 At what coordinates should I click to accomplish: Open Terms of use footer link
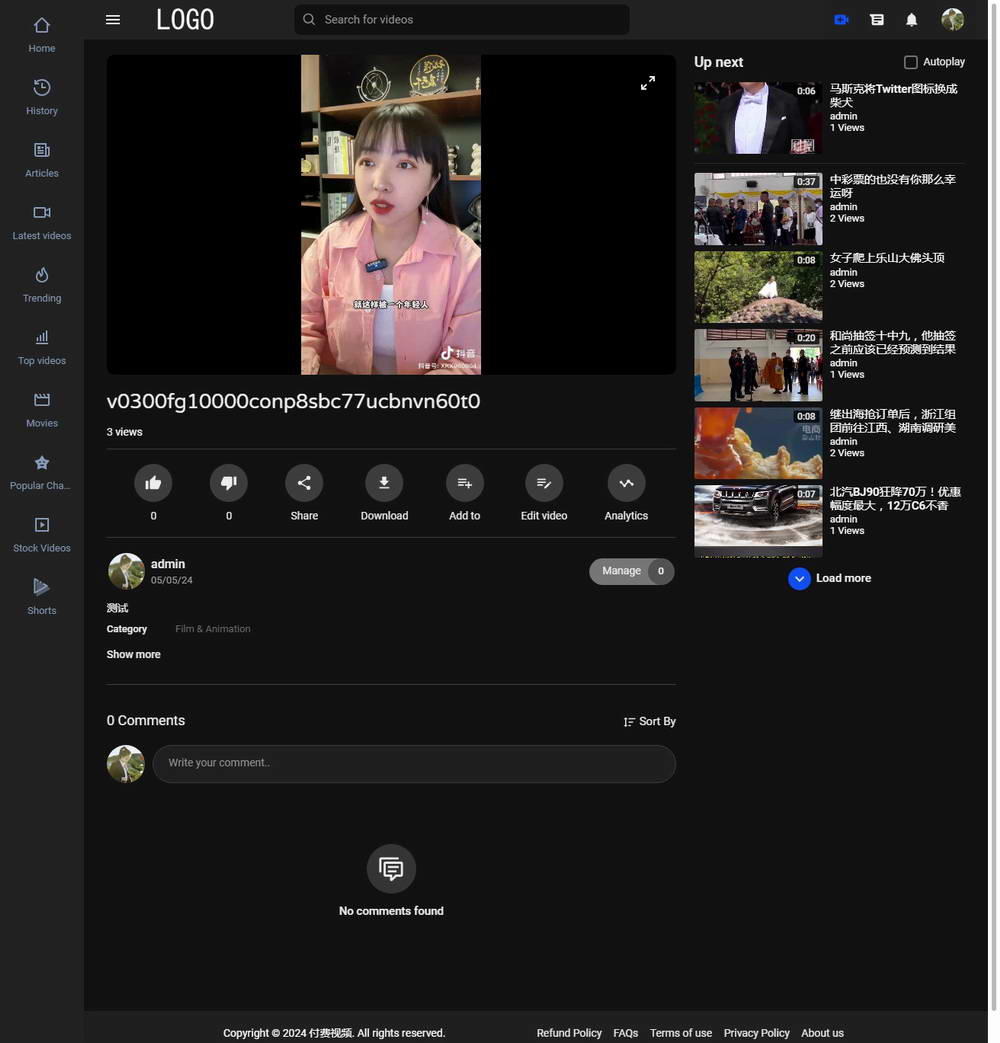pos(681,1033)
